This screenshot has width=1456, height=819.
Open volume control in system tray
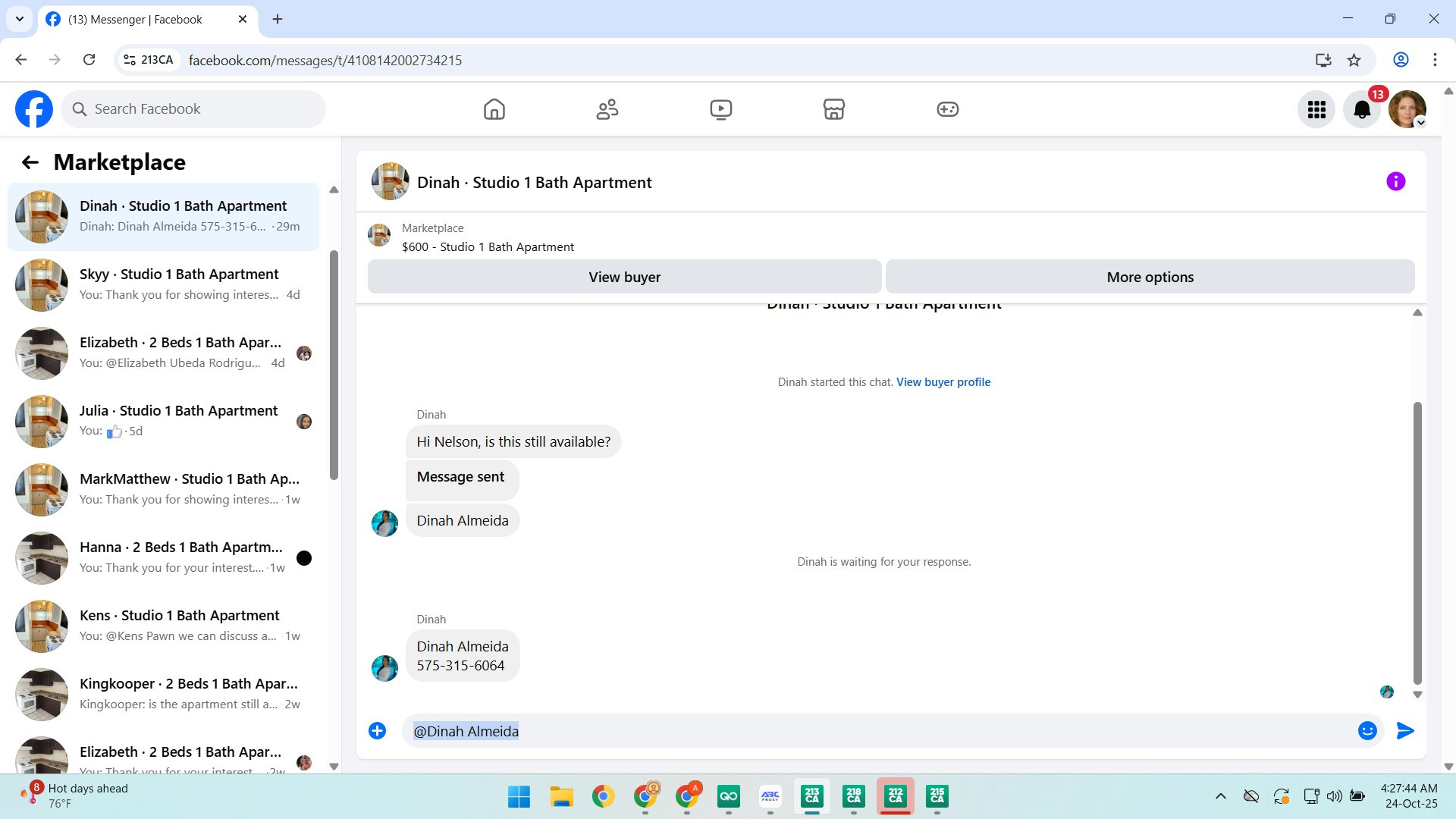pyautogui.click(x=1335, y=796)
